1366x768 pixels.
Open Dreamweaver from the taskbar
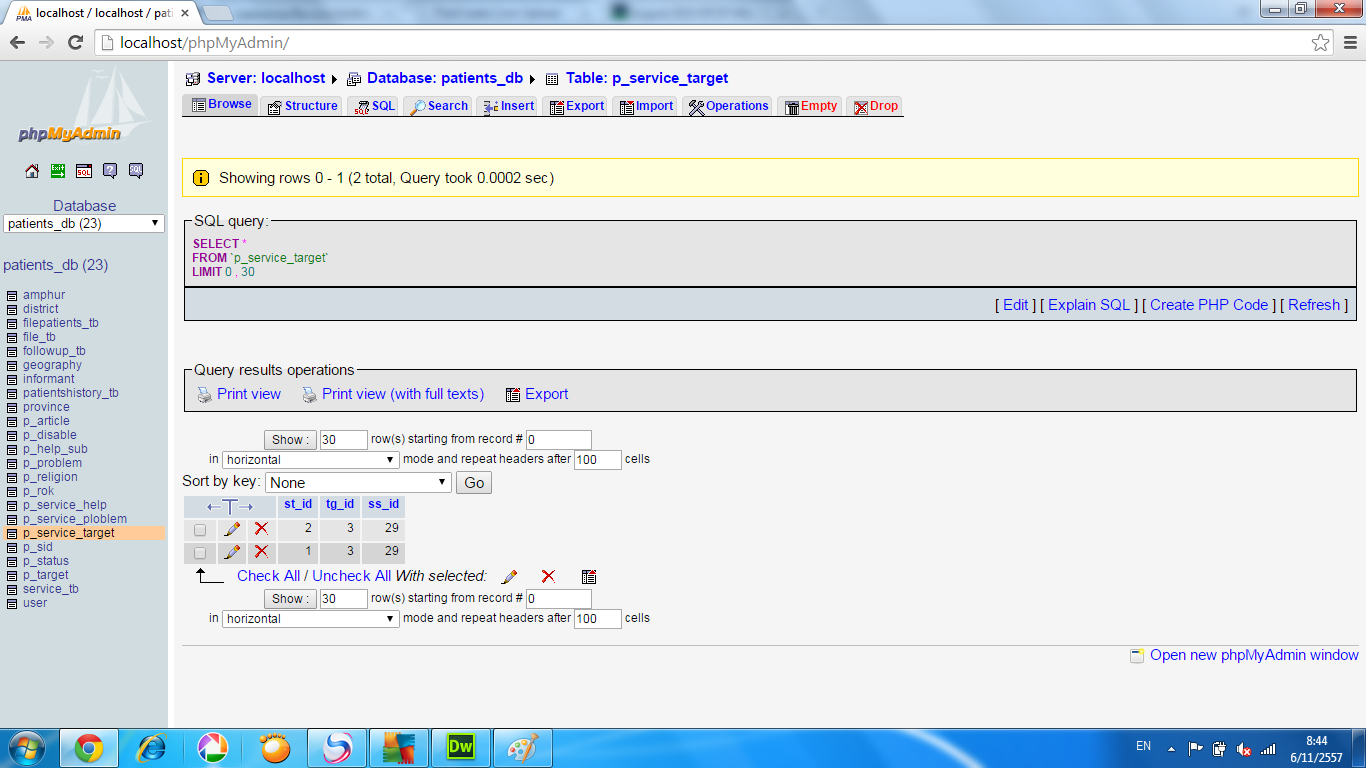point(460,748)
